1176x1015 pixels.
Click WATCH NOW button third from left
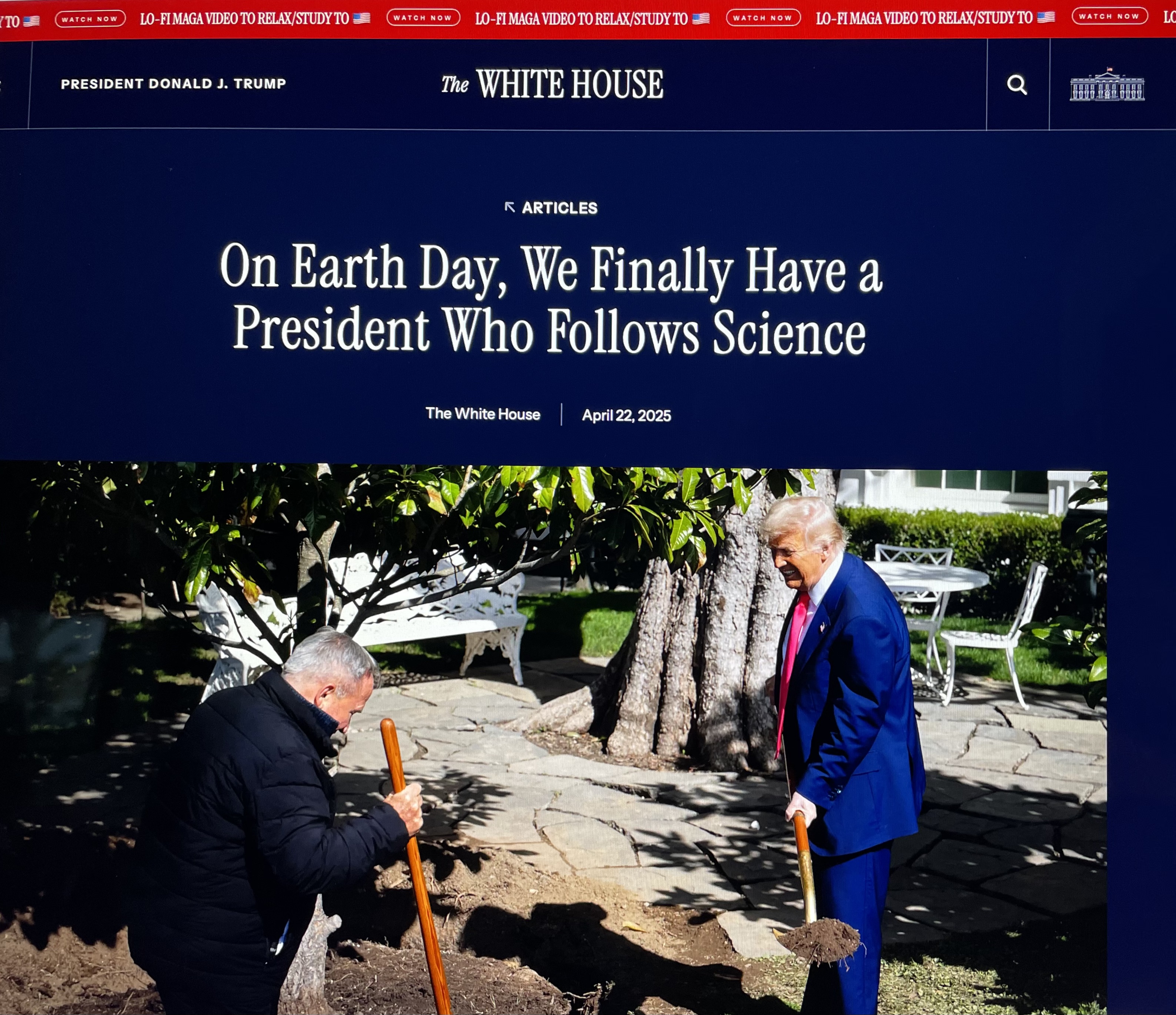click(x=764, y=18)
